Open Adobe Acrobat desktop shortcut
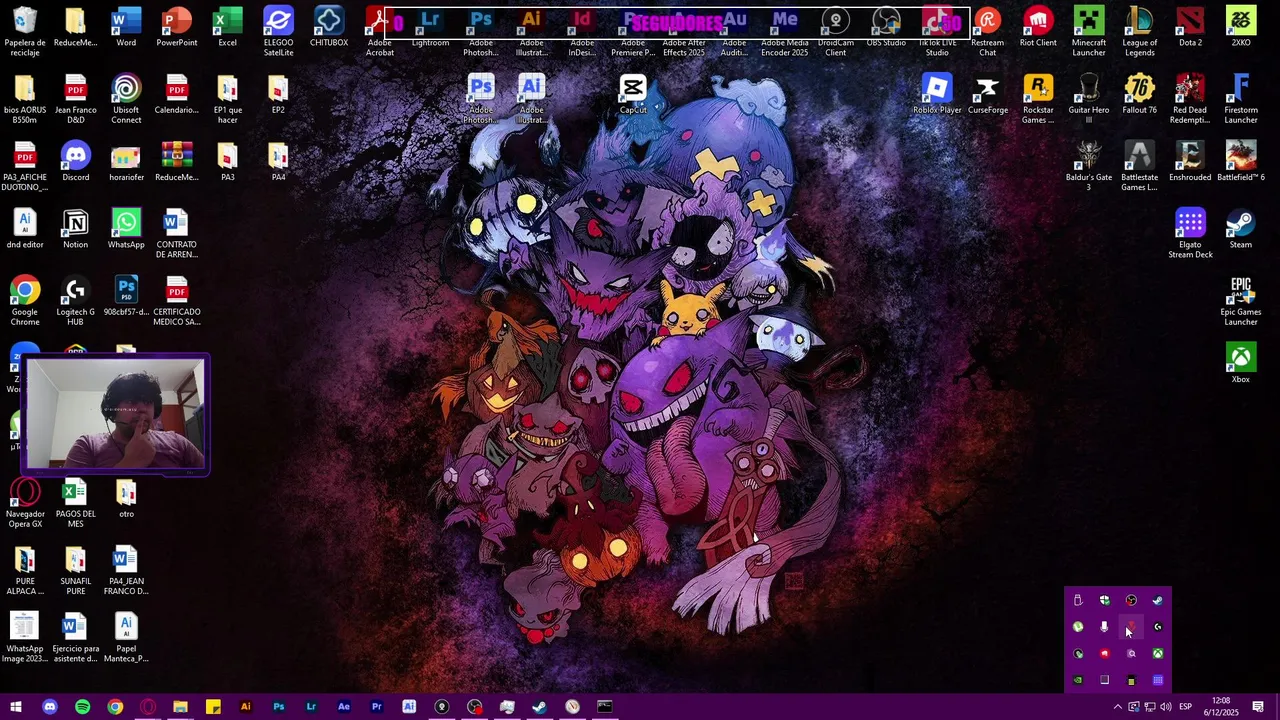This screenshot has height=720, width=1280. coord(379,31)
